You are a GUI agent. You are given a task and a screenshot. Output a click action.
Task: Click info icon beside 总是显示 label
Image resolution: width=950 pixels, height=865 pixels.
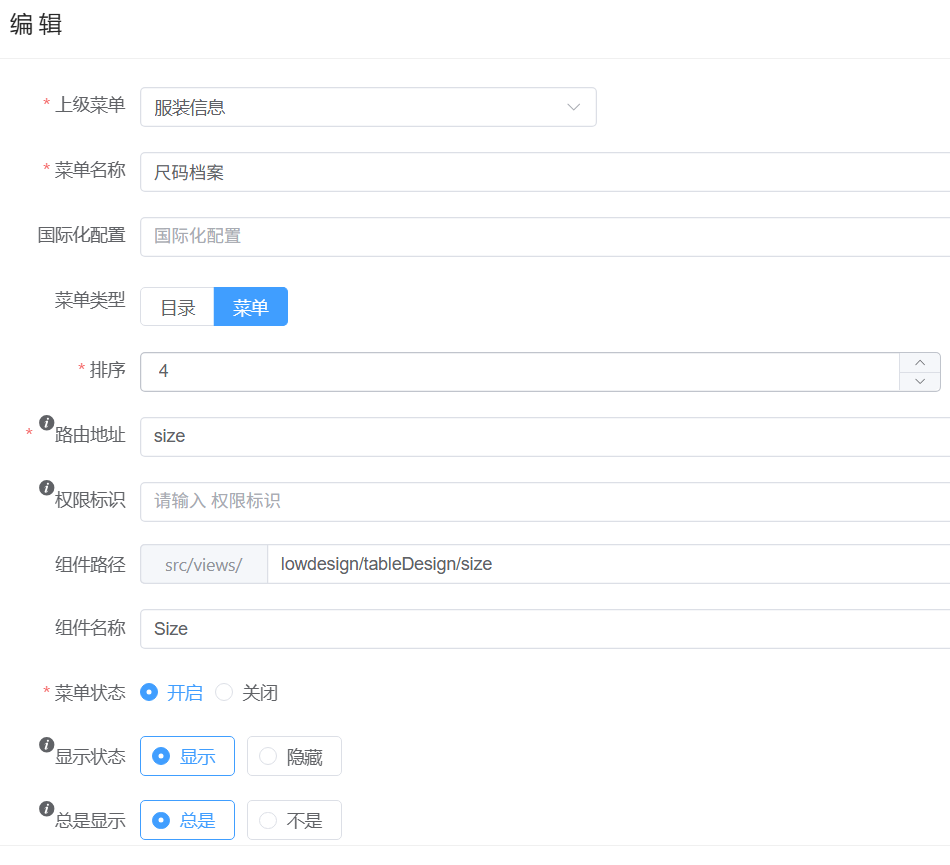[46, 809]
